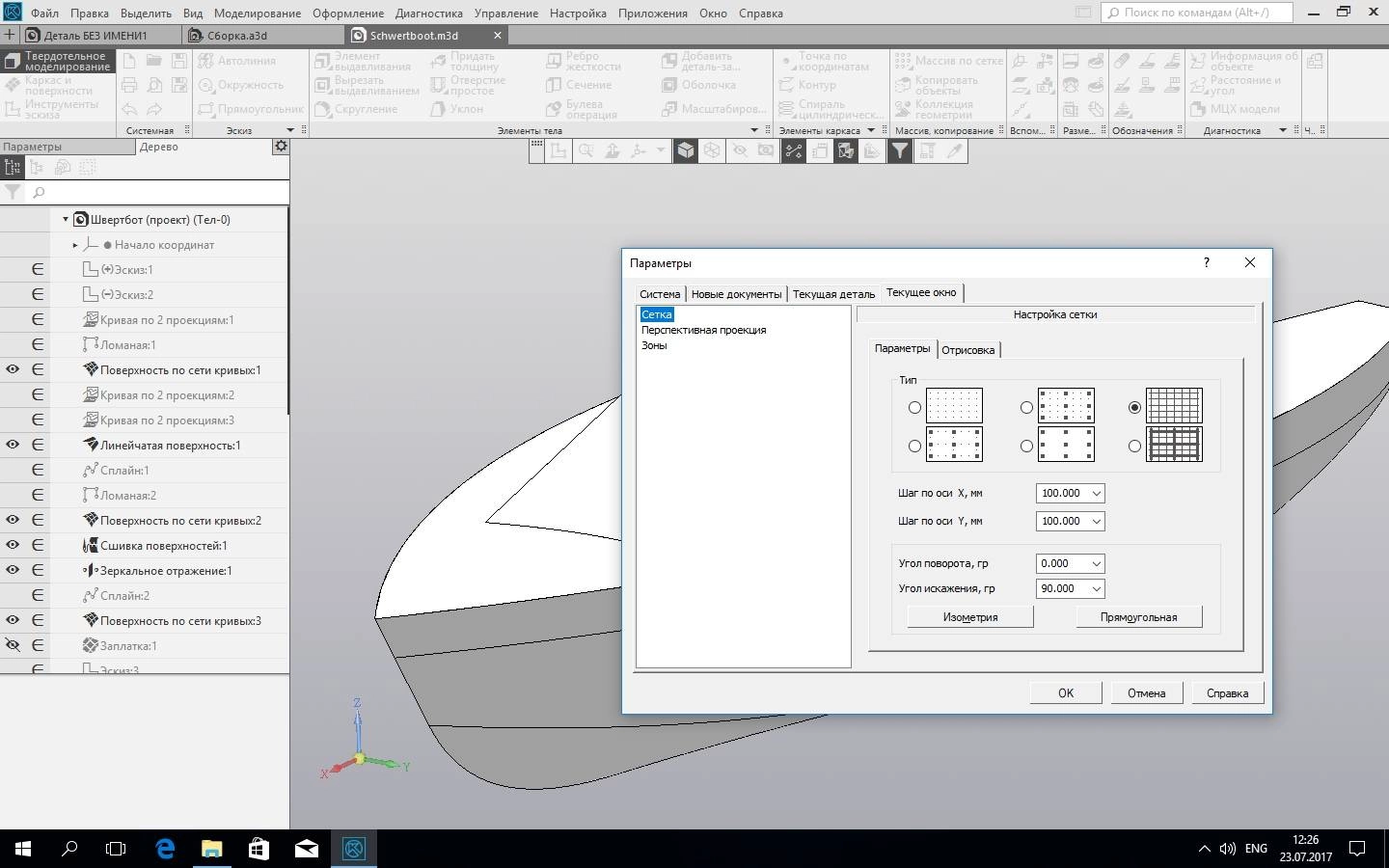Click the camera icon in the view toolbar
1389x868 pixels.
(765, 150)
